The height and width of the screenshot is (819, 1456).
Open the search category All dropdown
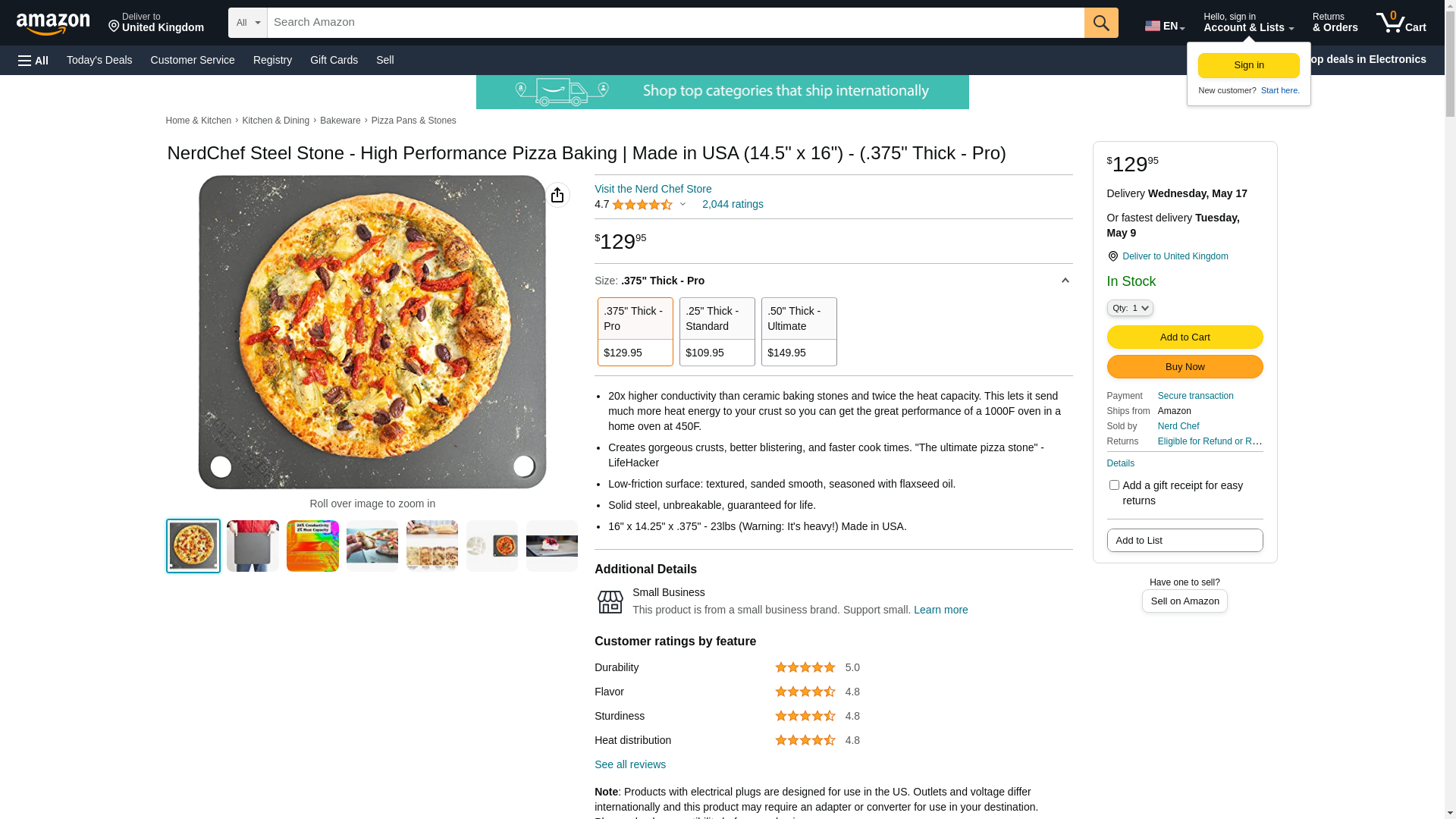[x=248, y=23]
